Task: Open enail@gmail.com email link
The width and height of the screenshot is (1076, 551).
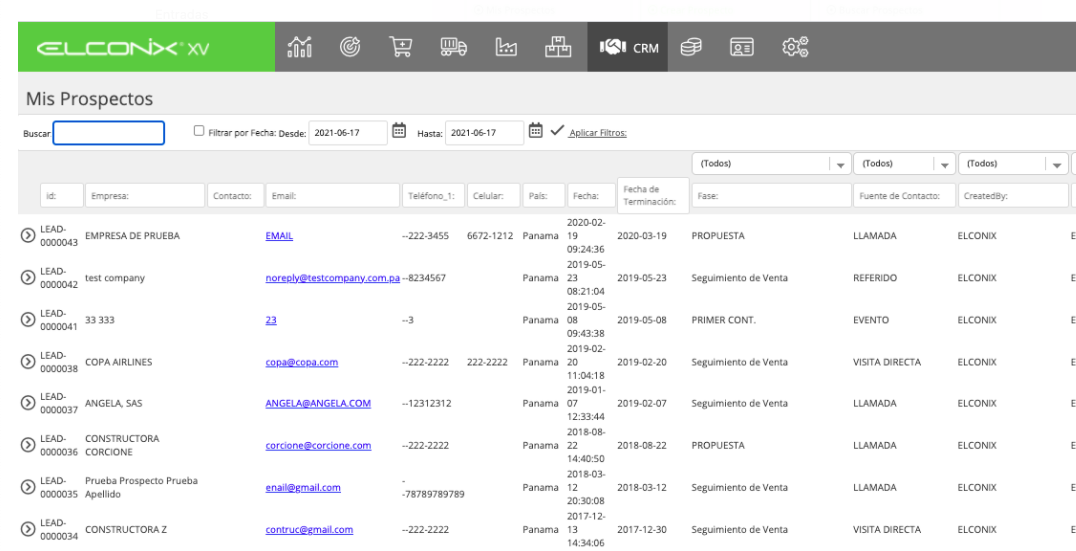Action: [x=303, y=487]
